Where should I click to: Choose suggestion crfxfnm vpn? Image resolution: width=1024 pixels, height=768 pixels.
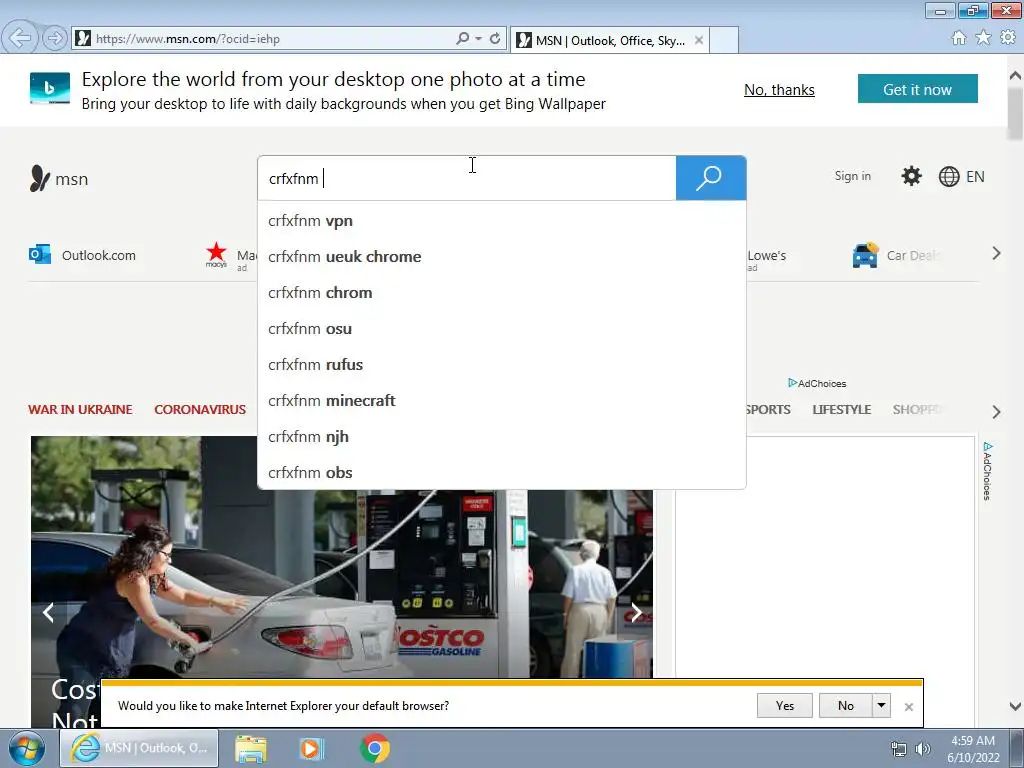pyautogui.click(x=502, y=221)
